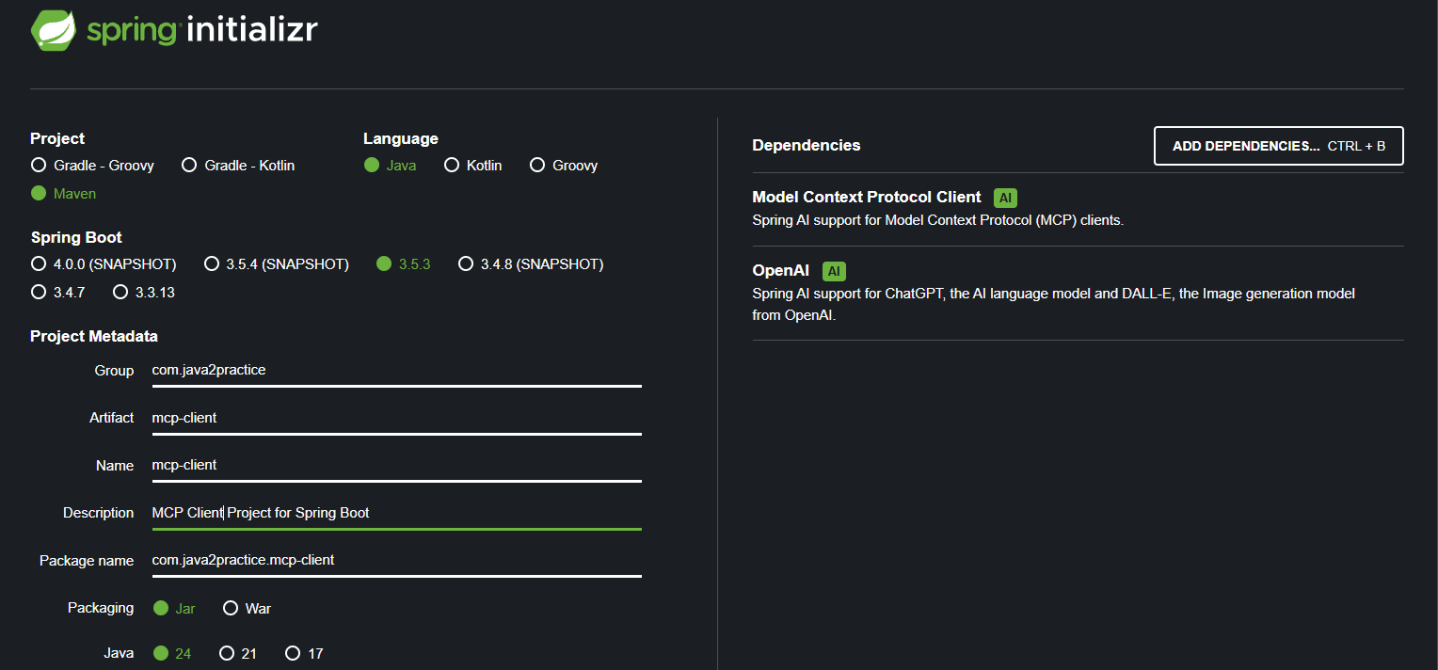
Task: Choose Spring Boot version 3.4.7
Action: [x=39, y=292]
